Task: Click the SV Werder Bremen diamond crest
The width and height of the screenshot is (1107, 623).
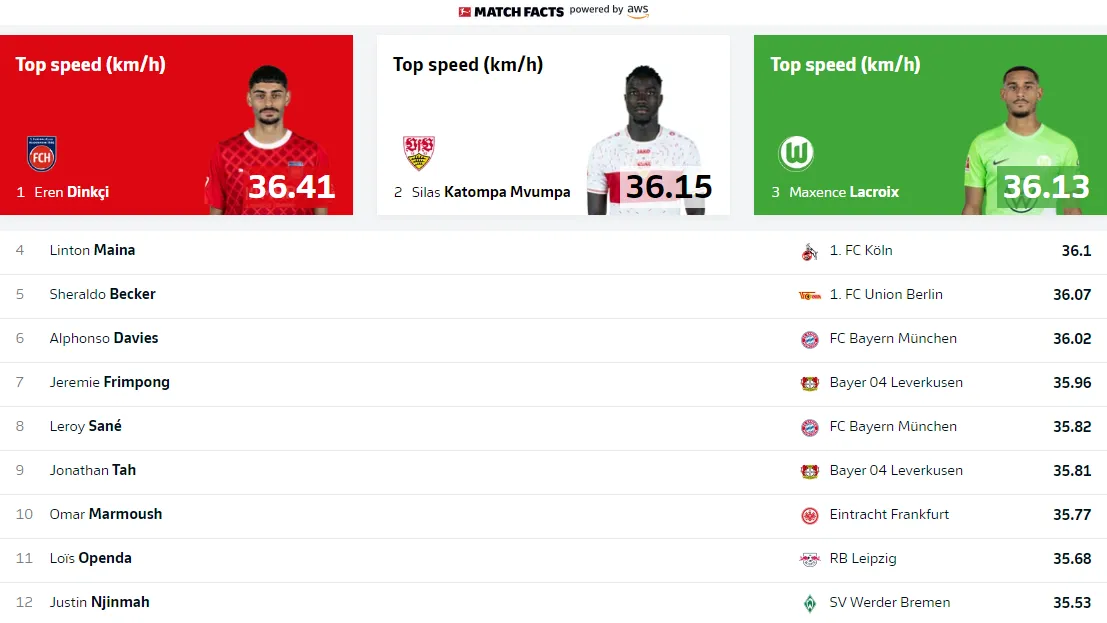Action: pyautogui.click(x=809, y=603)
